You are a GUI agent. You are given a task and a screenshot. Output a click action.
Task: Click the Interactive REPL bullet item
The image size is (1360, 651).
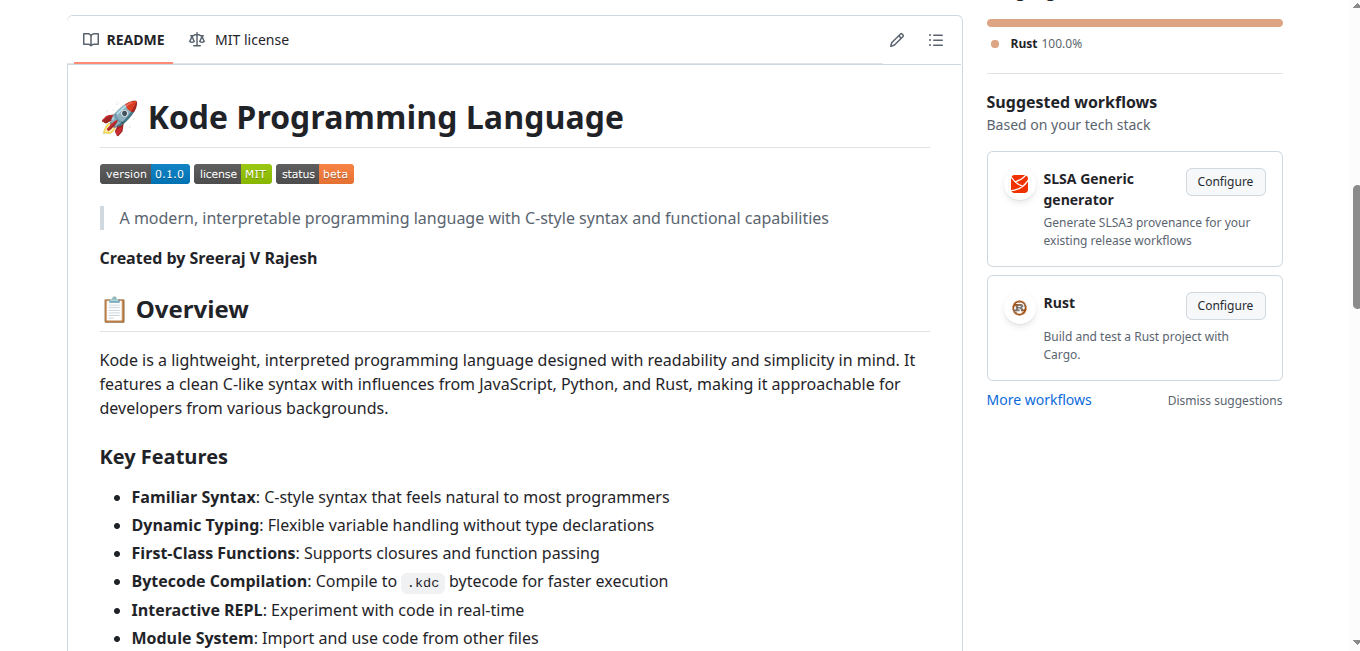click(328, 610)
